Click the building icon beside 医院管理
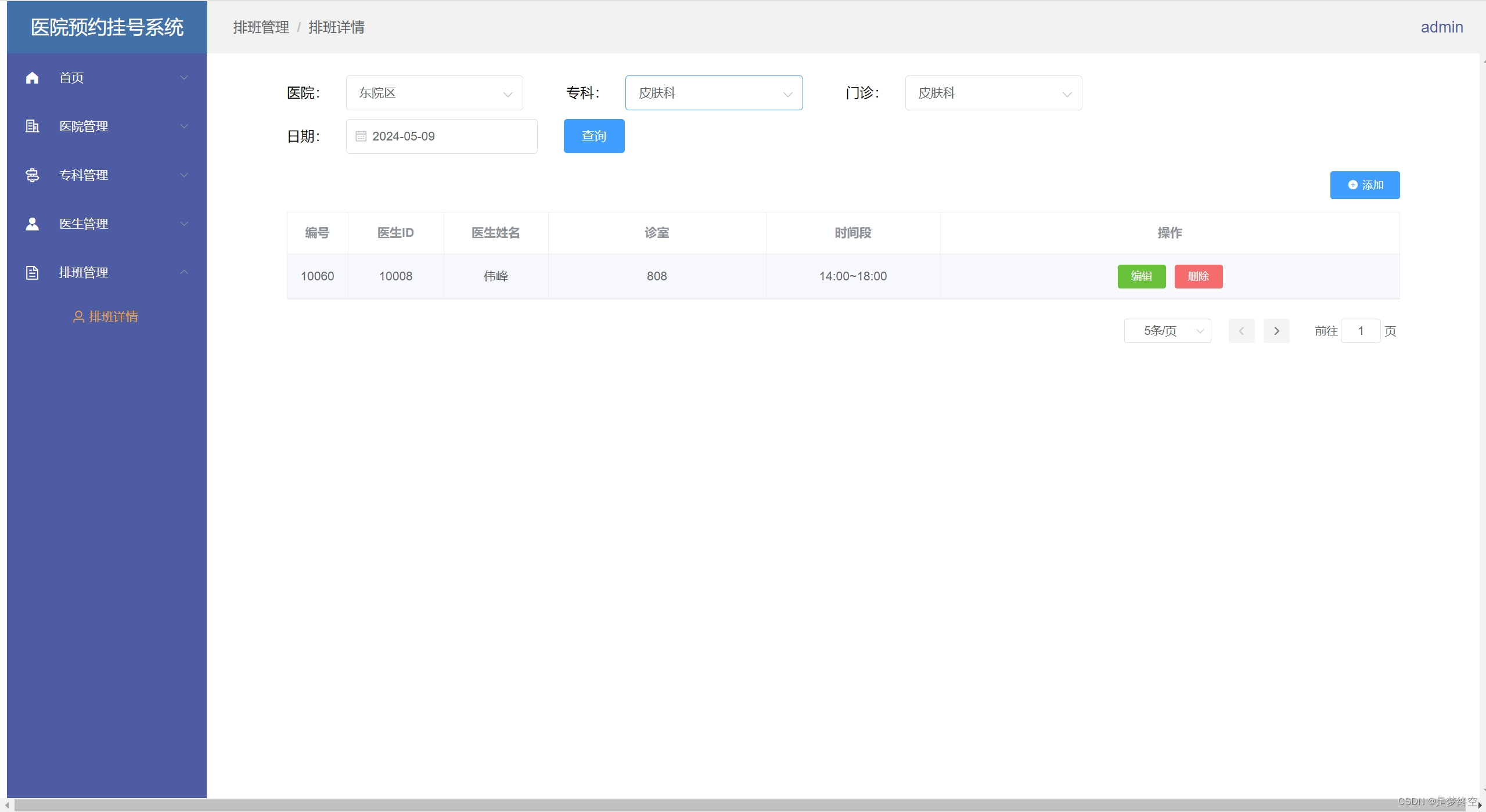Image resolution: width=1486 pixels, height=812 pixels. point(33,126)
